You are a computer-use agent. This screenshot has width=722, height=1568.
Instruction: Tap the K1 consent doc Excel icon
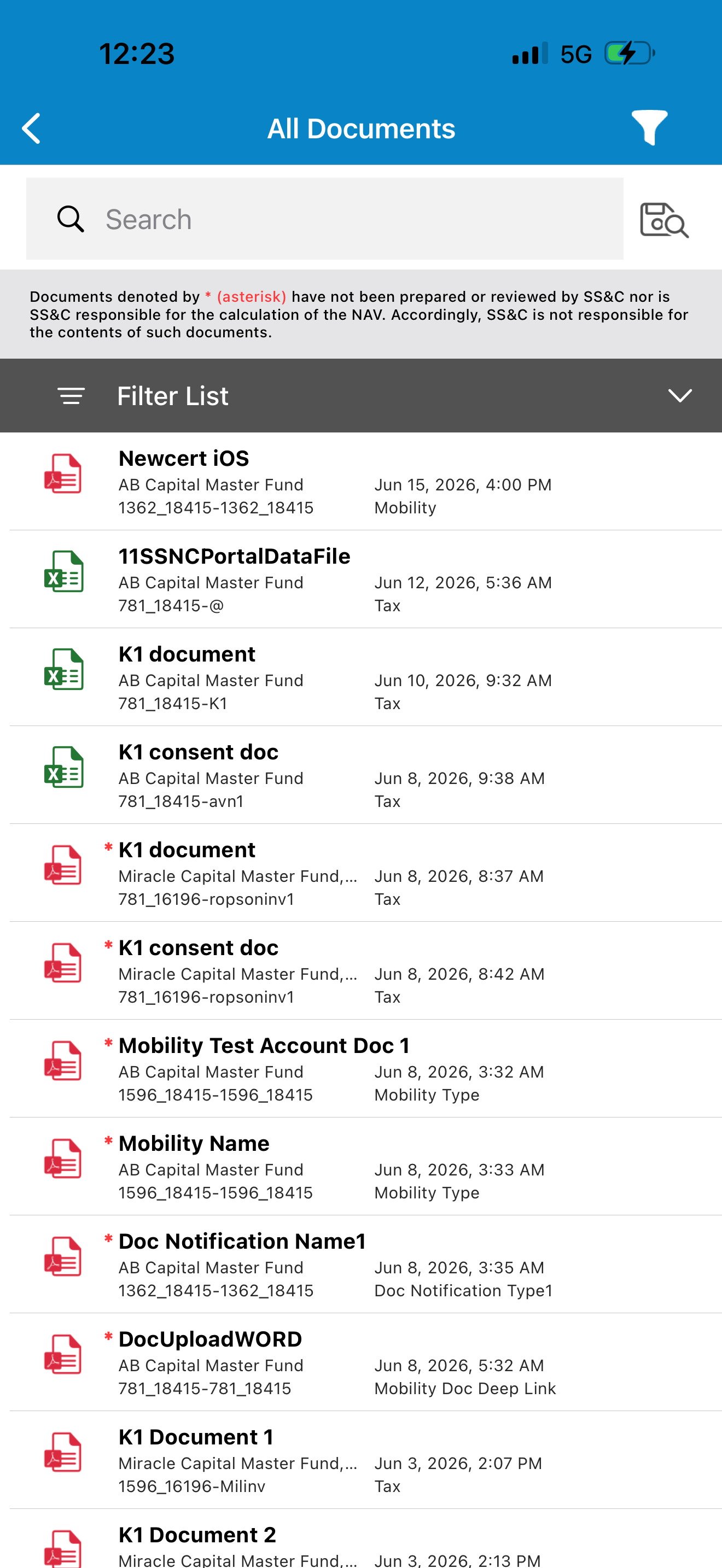[63, 767]
